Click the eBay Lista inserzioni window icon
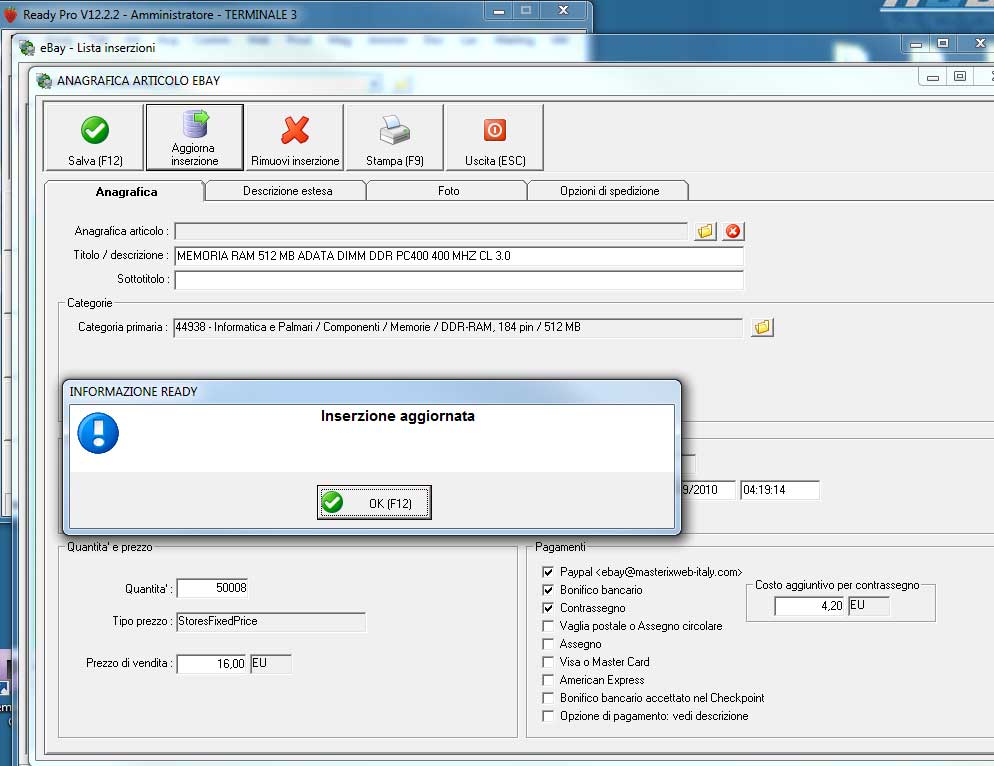This screenshot has height=766, width=994. pos(27,48)
